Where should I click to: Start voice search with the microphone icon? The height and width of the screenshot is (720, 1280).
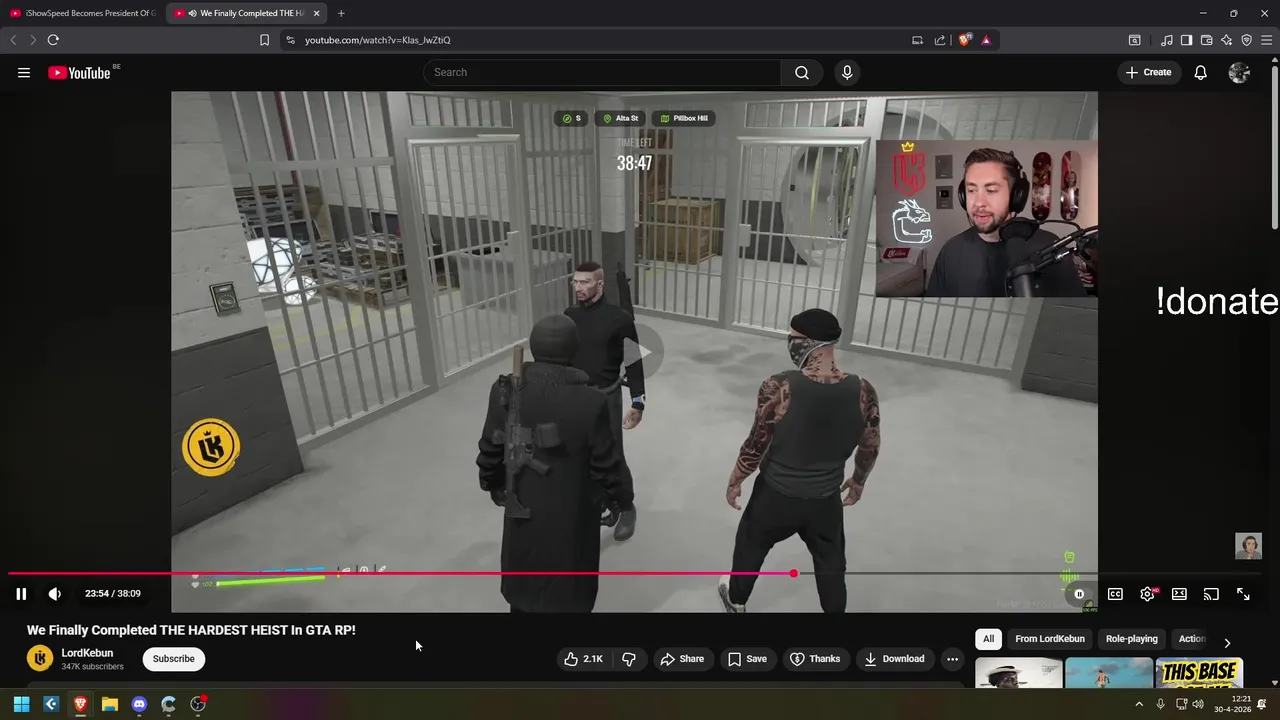847,72
